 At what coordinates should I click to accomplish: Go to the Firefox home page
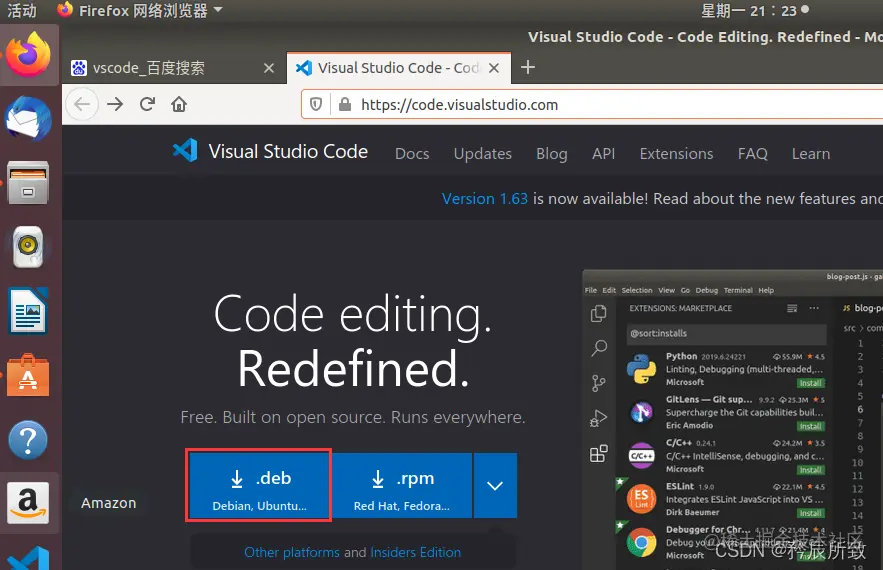point(179,104)
